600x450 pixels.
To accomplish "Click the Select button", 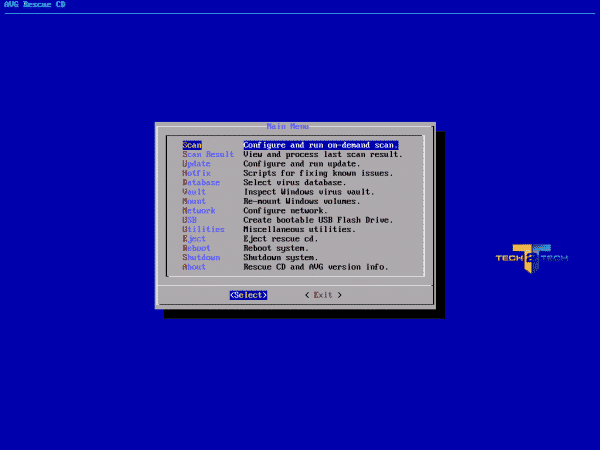I will [x=248, y=295].
